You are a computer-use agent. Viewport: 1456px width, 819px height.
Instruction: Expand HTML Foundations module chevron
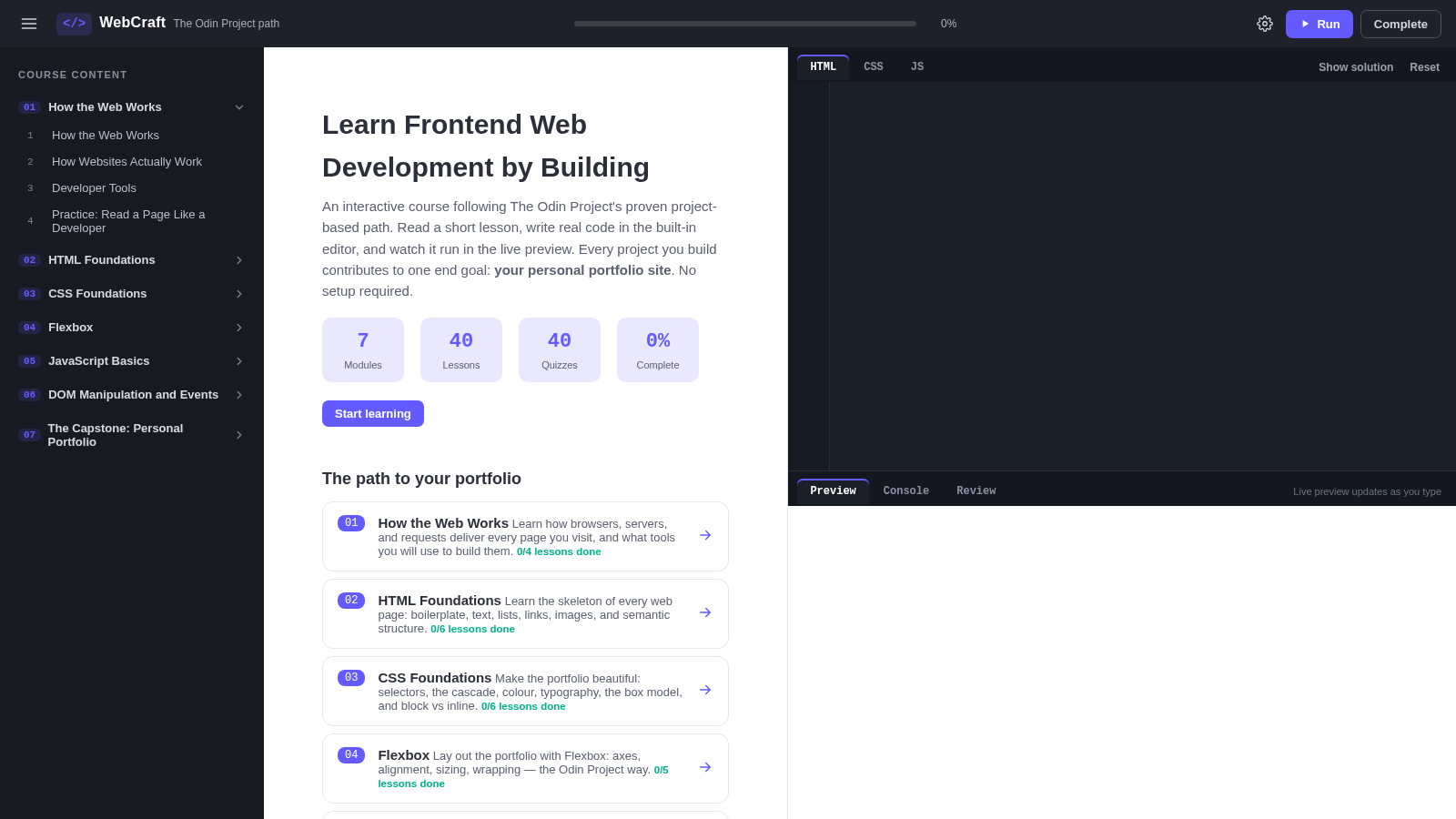pyautogui.click(x=239, y=260)
